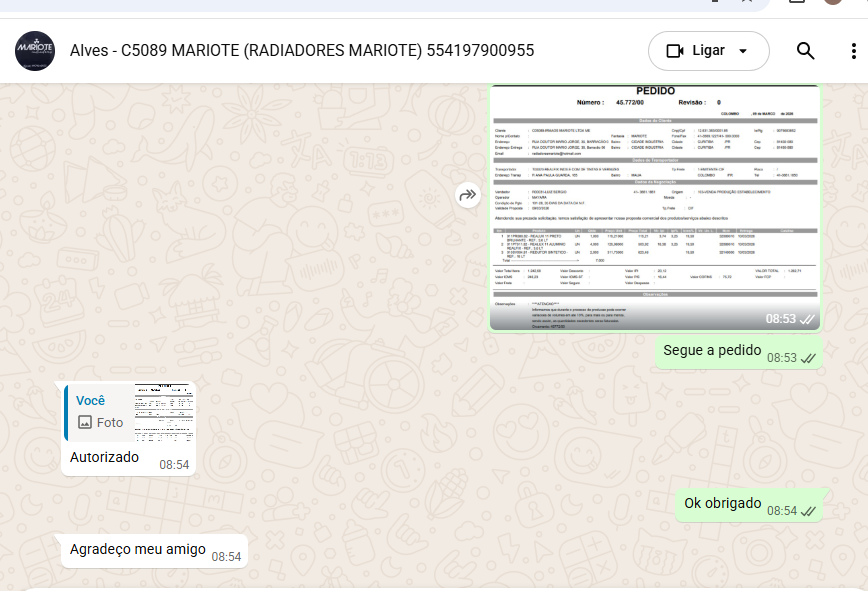868x591 pixels.
Task: Click read receipt ticks on 'Segue a pedido'
Action: coord(807,358)
